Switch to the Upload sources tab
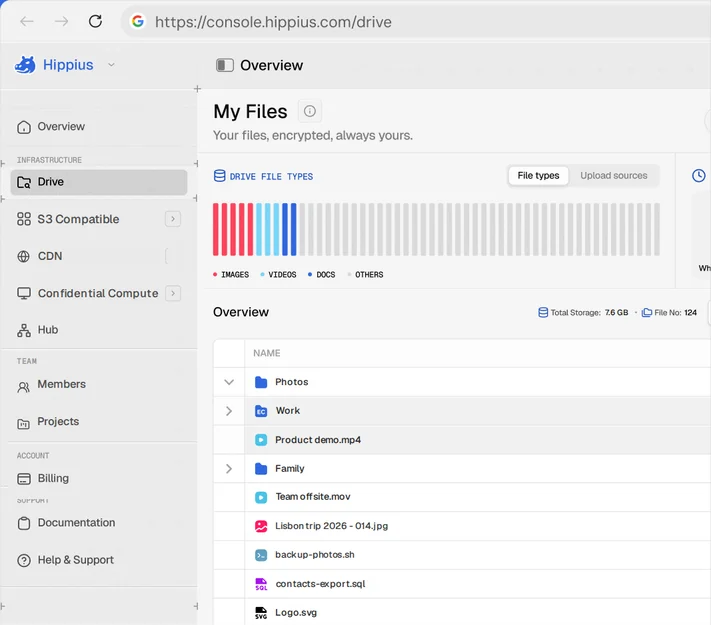711x625 pixels. [614, 176]
